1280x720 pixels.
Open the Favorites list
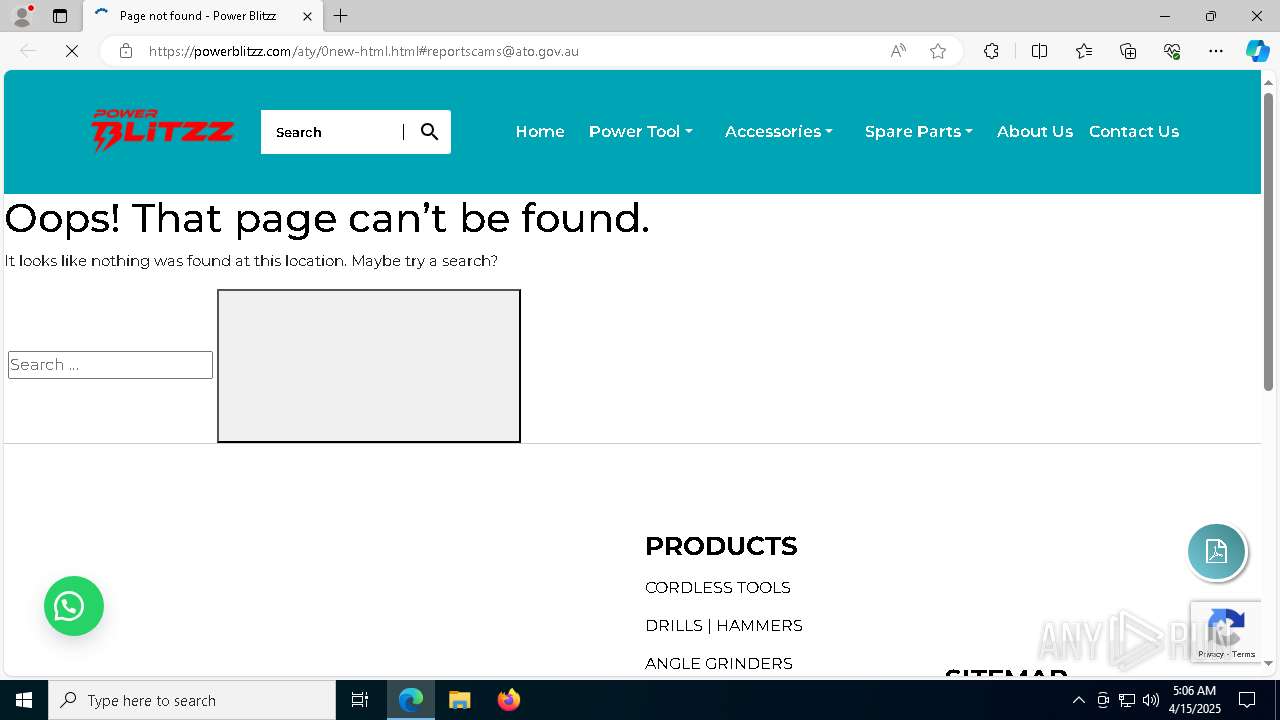pyautogui.click(x=1084, y=51)
